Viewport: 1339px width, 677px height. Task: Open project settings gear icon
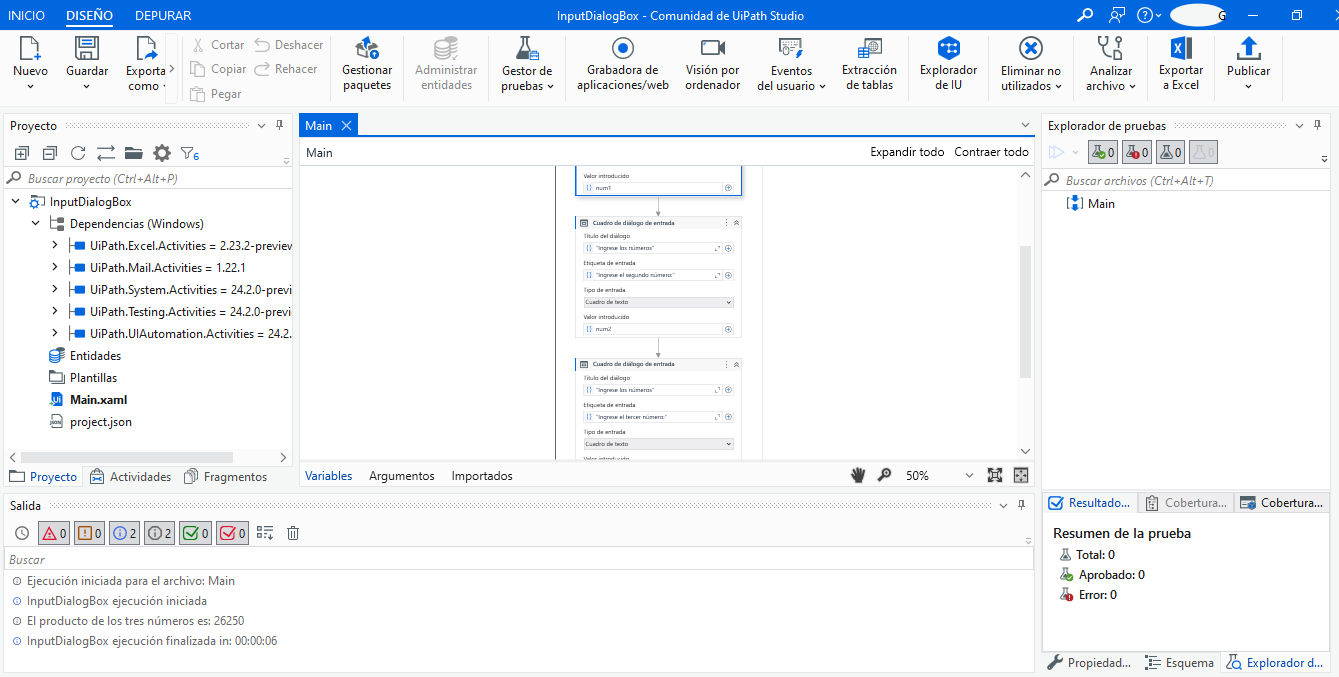[x=162, y=153]
